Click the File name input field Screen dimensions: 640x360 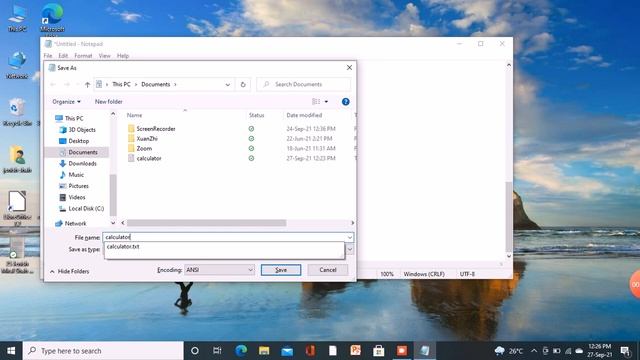(224, 237)
